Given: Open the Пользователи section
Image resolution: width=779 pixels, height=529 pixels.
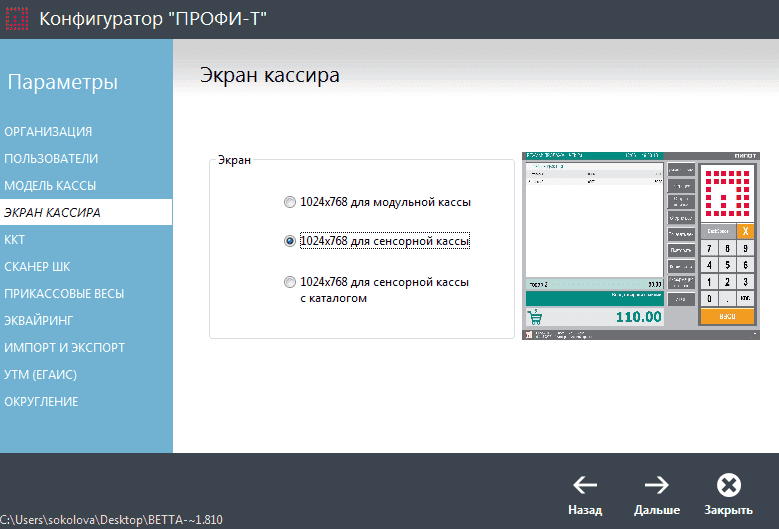Looking at the screenshot, I should [x=51, y=158].
